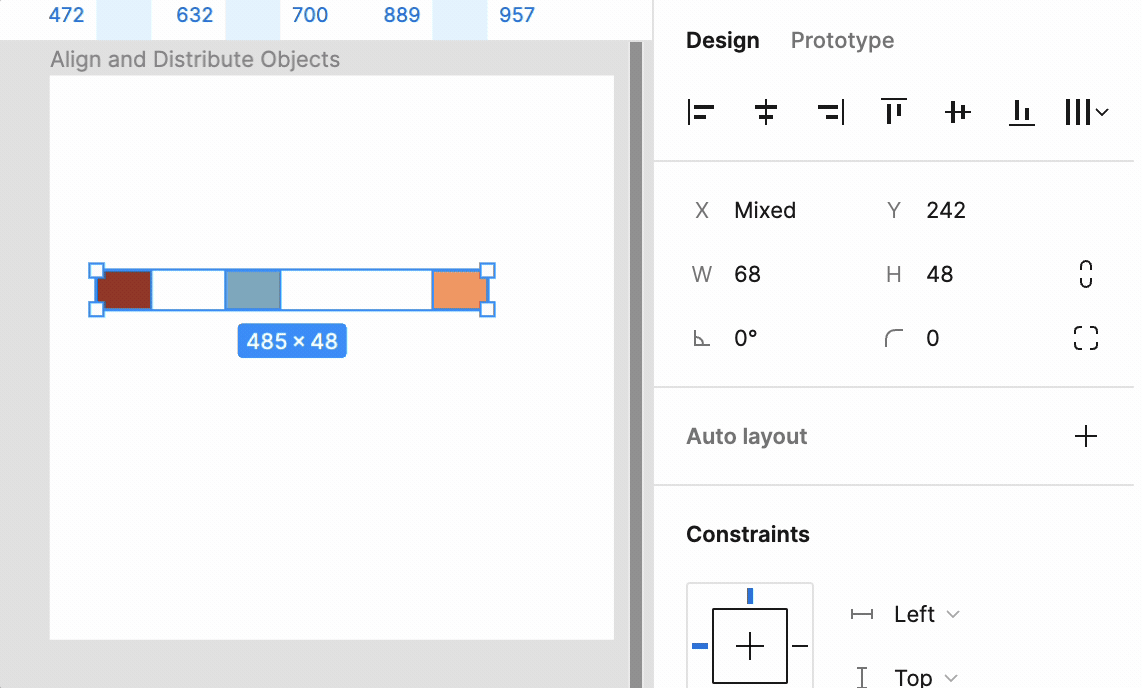Align selected objects horizontally centered

point(765,112)
